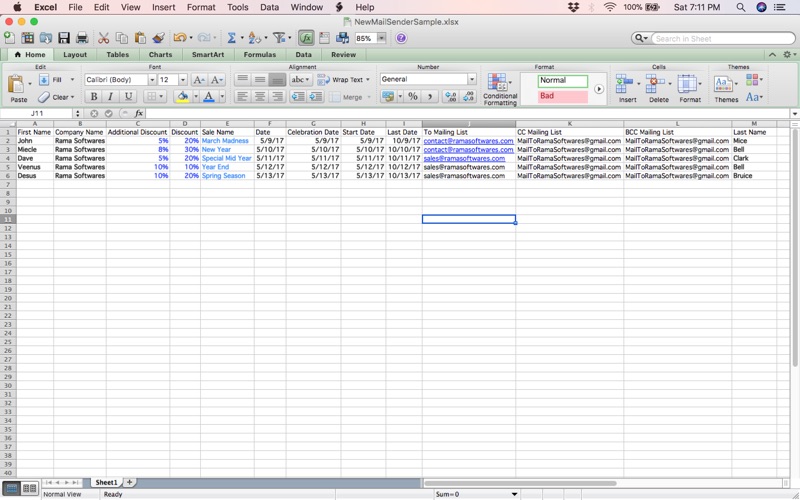
Task: Open the Themes gallery
Action: tap(726, 88)
